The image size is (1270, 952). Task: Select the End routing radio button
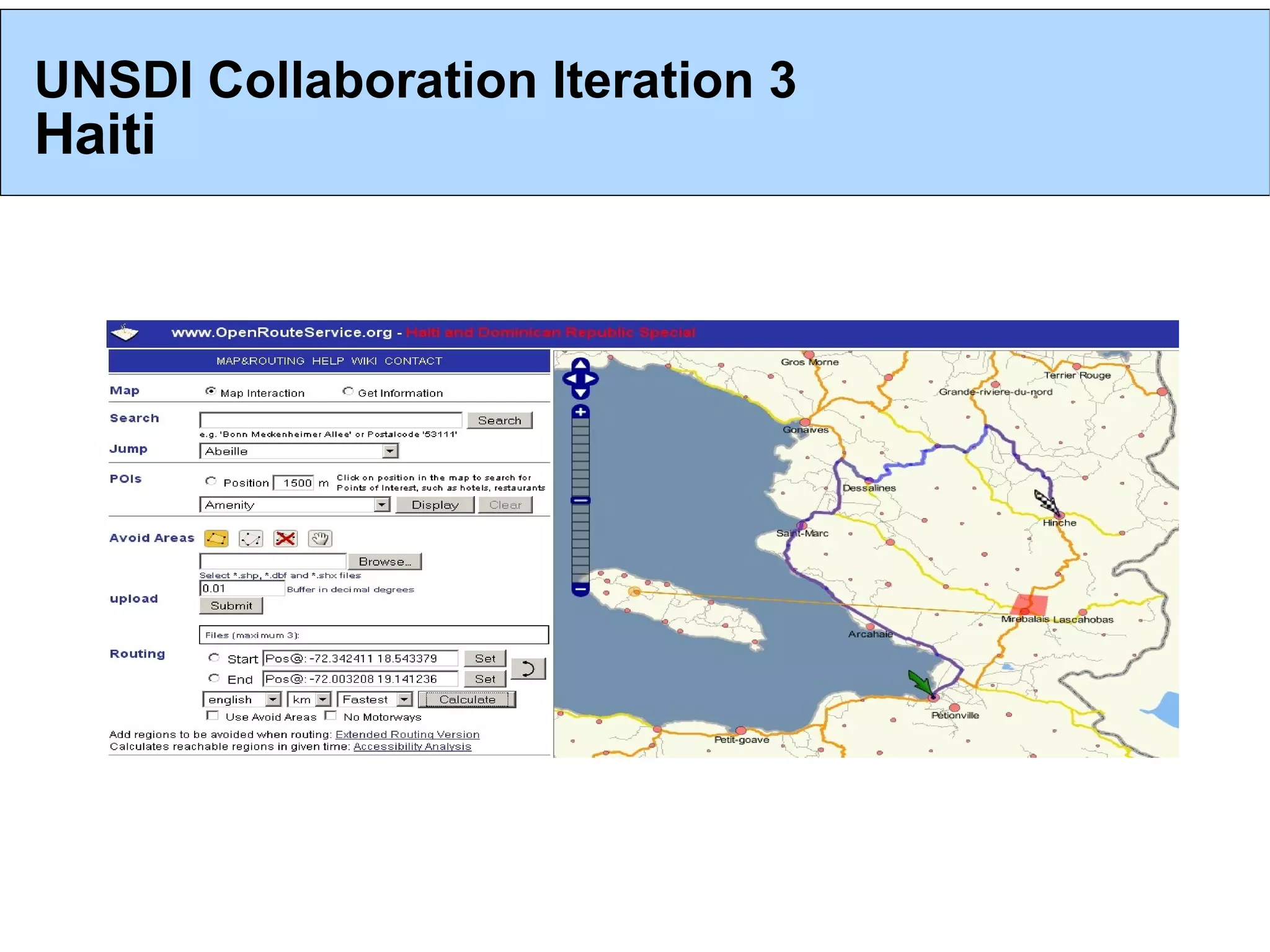pos(214,678)
